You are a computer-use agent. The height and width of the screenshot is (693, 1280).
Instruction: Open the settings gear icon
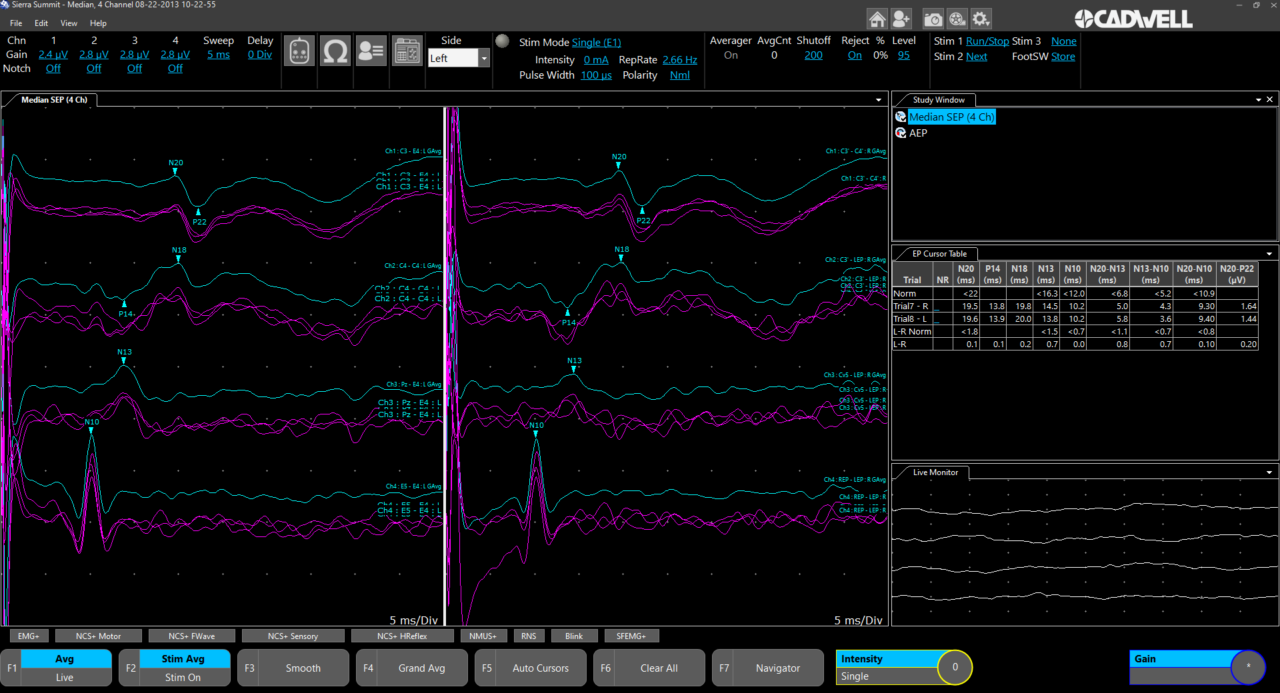point(981,18)
